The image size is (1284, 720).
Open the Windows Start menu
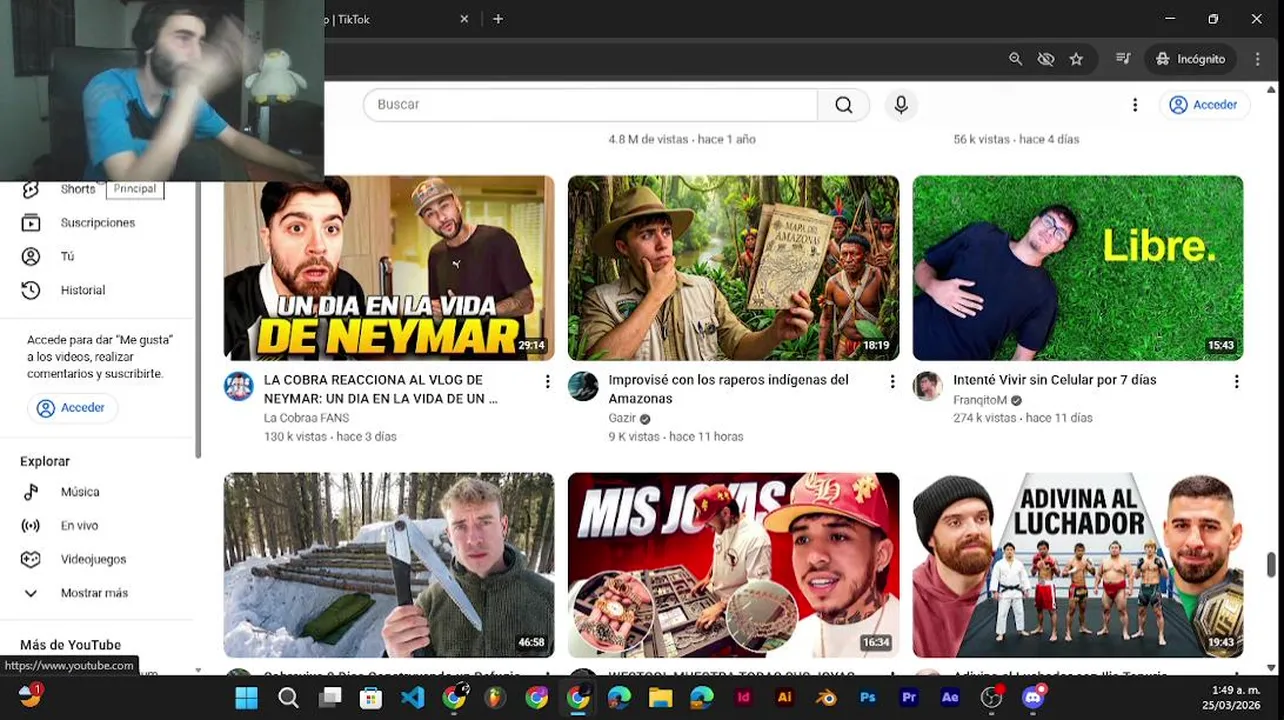(x=246, y=698)
